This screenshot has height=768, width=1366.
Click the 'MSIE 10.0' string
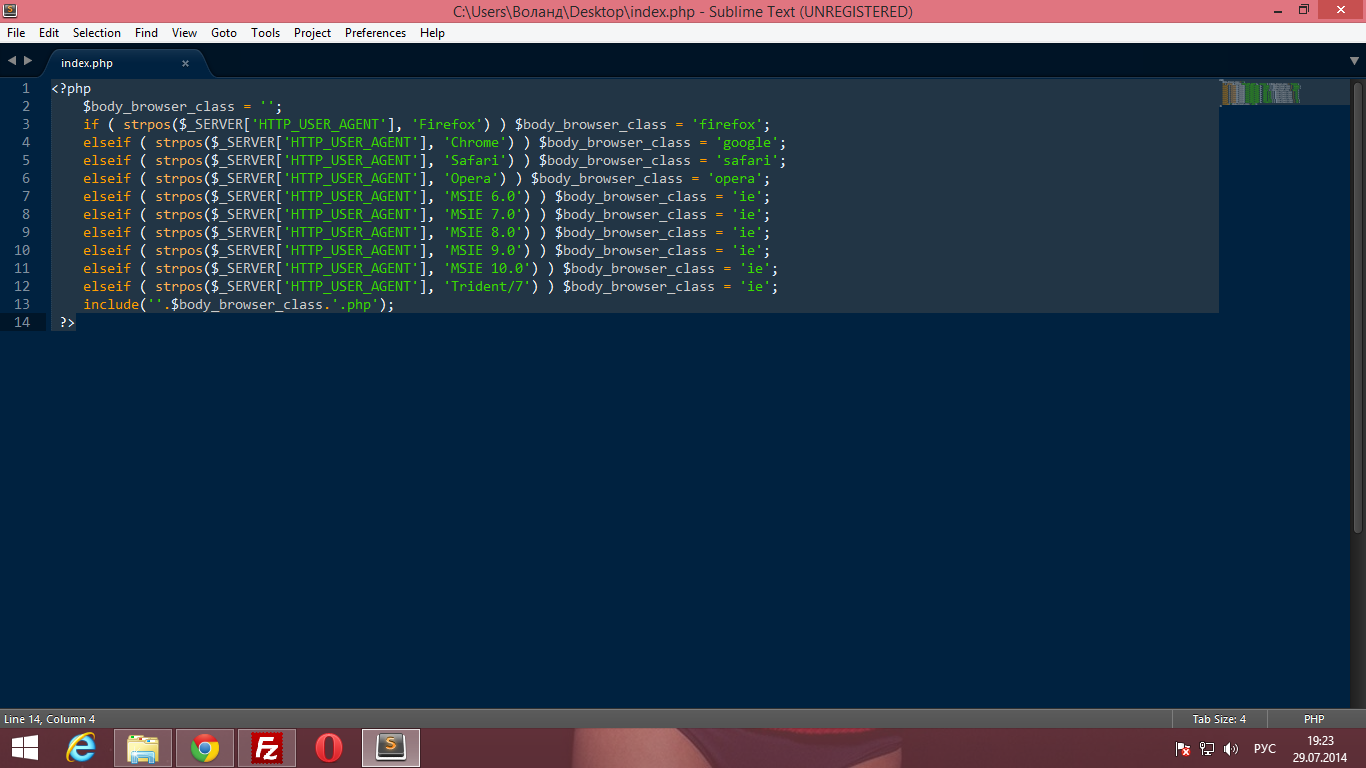(x=487, y=268)
